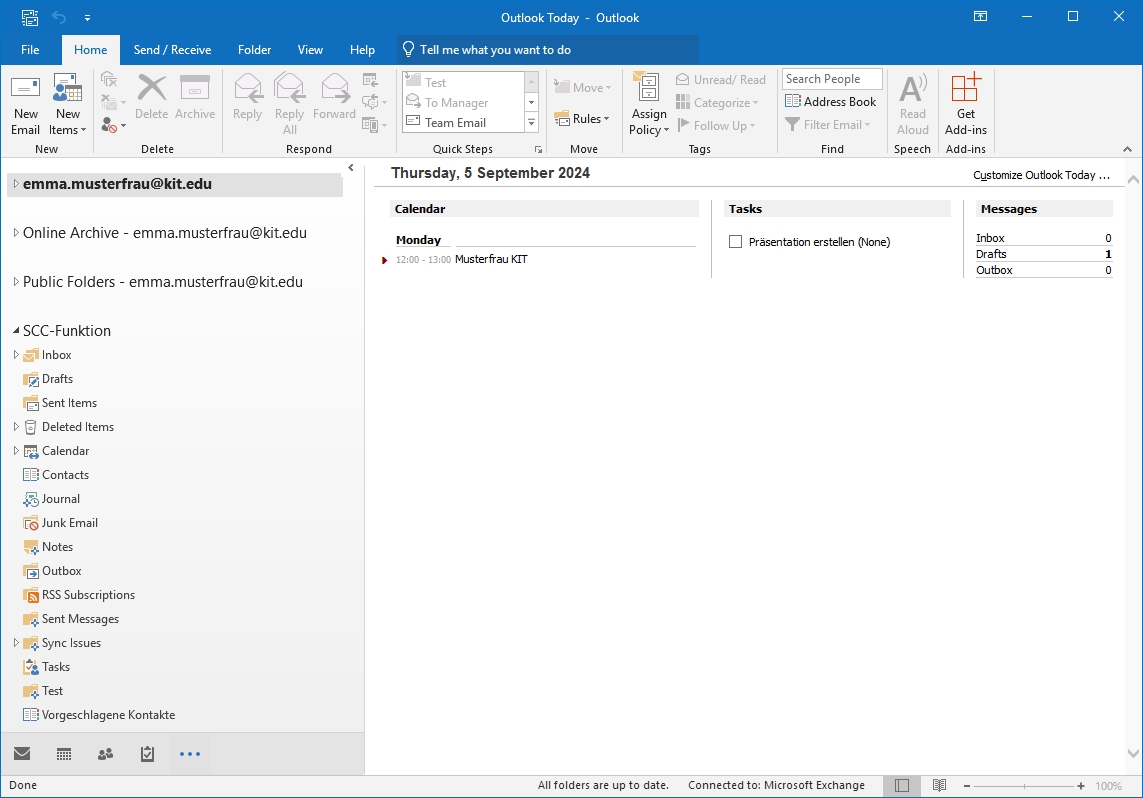Expand the Inbox folder tree
Screen dimensions: 1143x798
click(x=16, y=355)
